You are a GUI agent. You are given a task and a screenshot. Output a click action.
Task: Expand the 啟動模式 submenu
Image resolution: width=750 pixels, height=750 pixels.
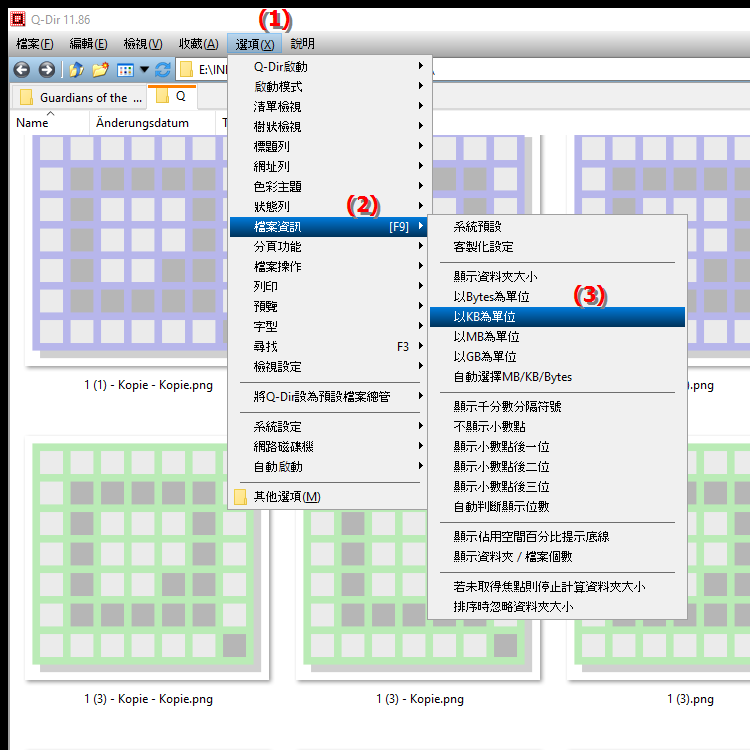(x=330, y=87)
